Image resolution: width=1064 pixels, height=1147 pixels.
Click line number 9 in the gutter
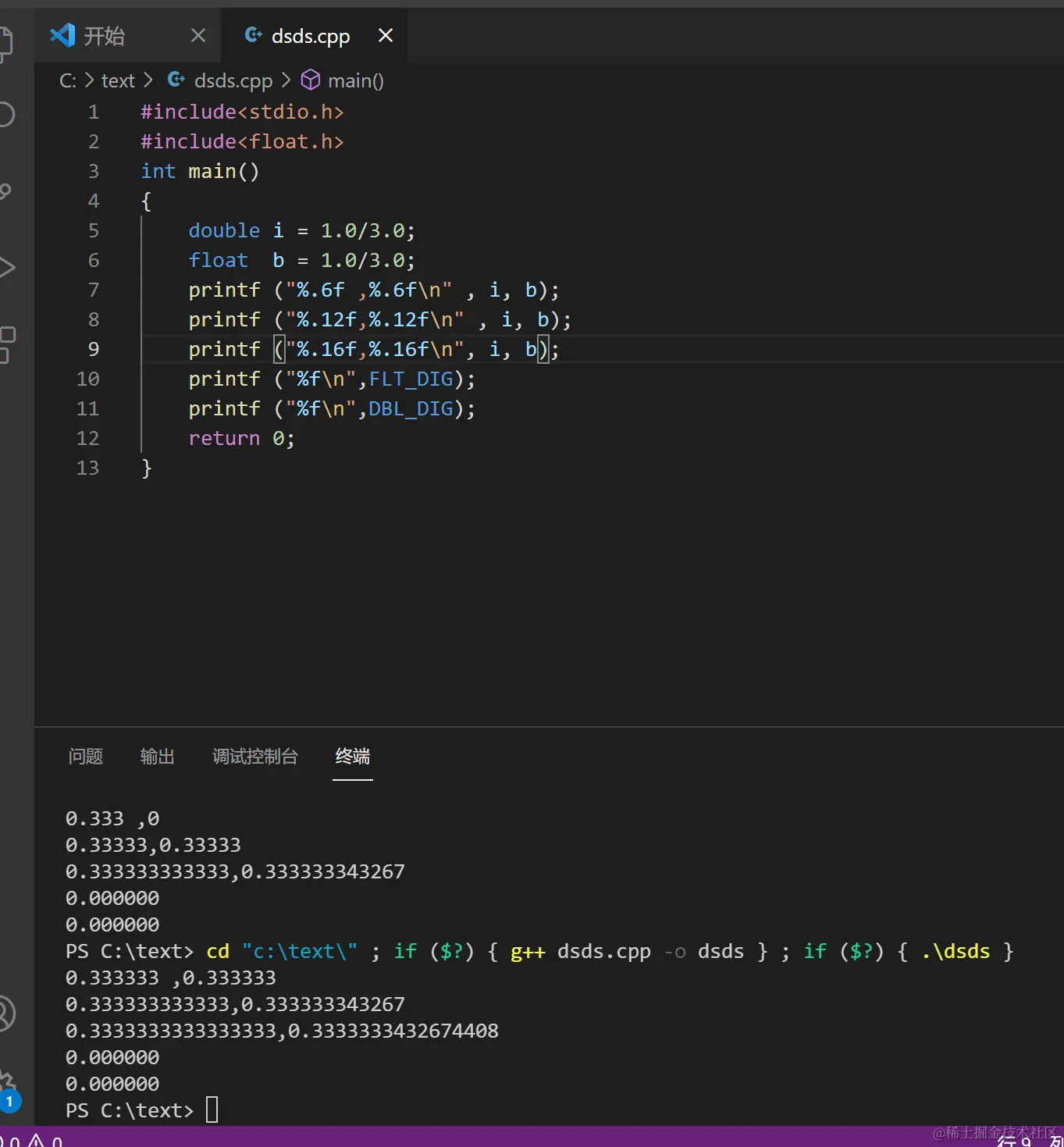(x=94, y=349)
